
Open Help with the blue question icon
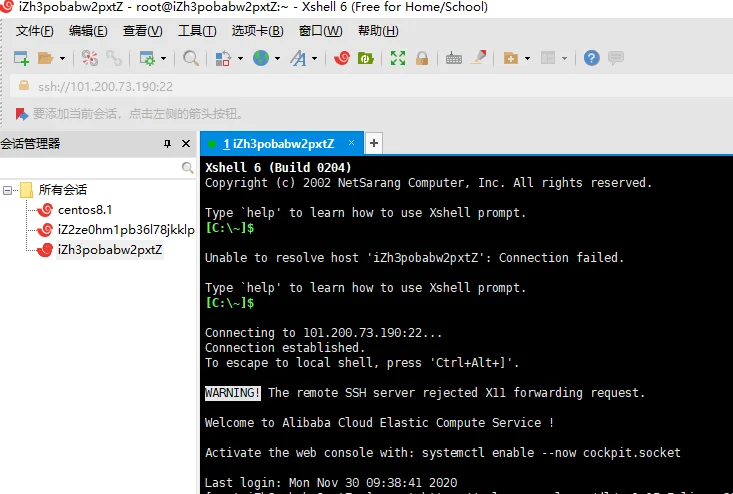point(591,58)
